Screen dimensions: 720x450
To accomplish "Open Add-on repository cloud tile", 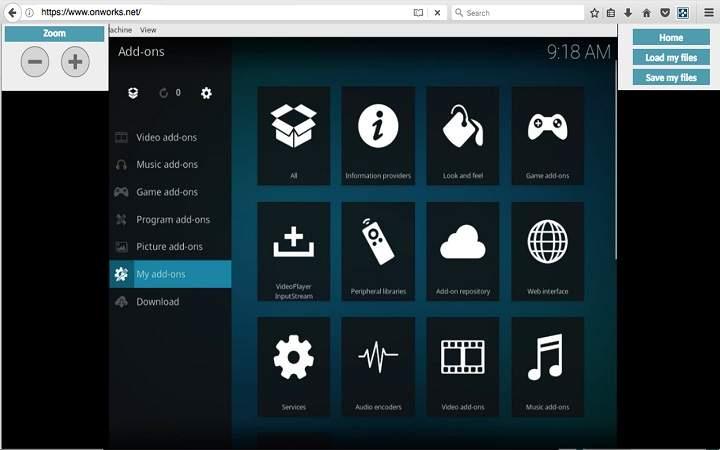I will click(463, 251).
